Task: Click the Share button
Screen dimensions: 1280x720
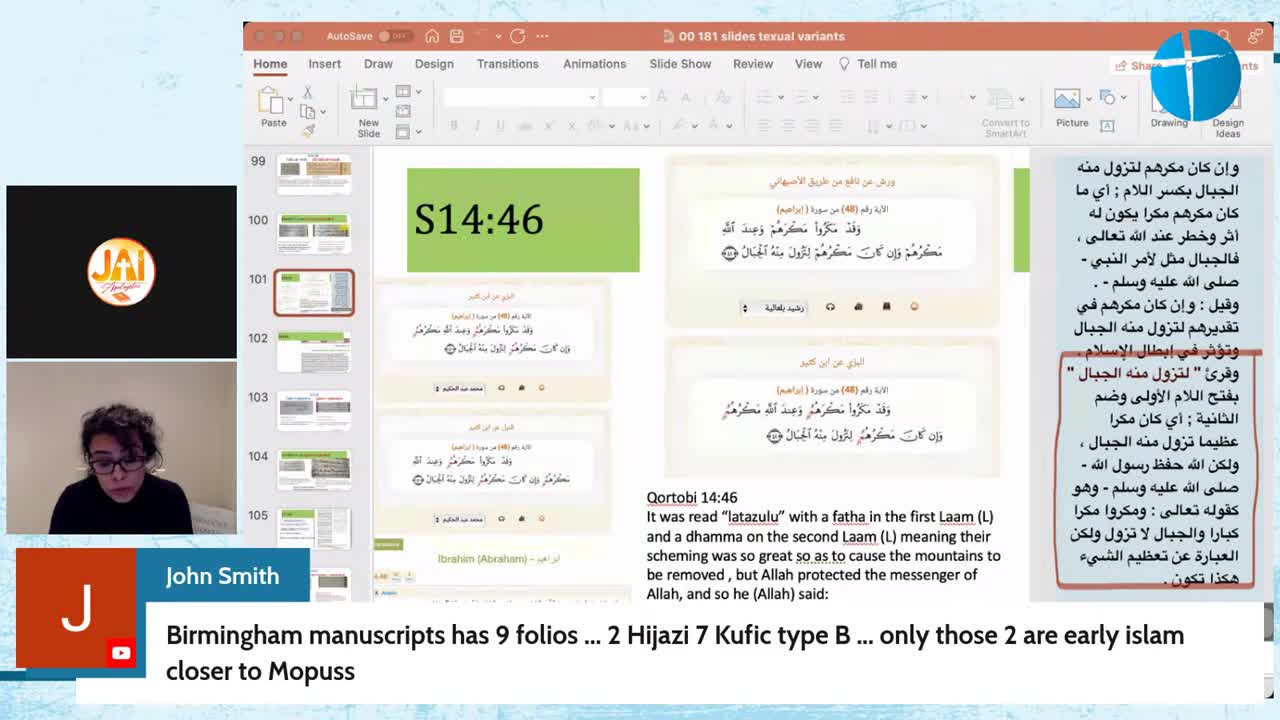Action: (1139, 65)
